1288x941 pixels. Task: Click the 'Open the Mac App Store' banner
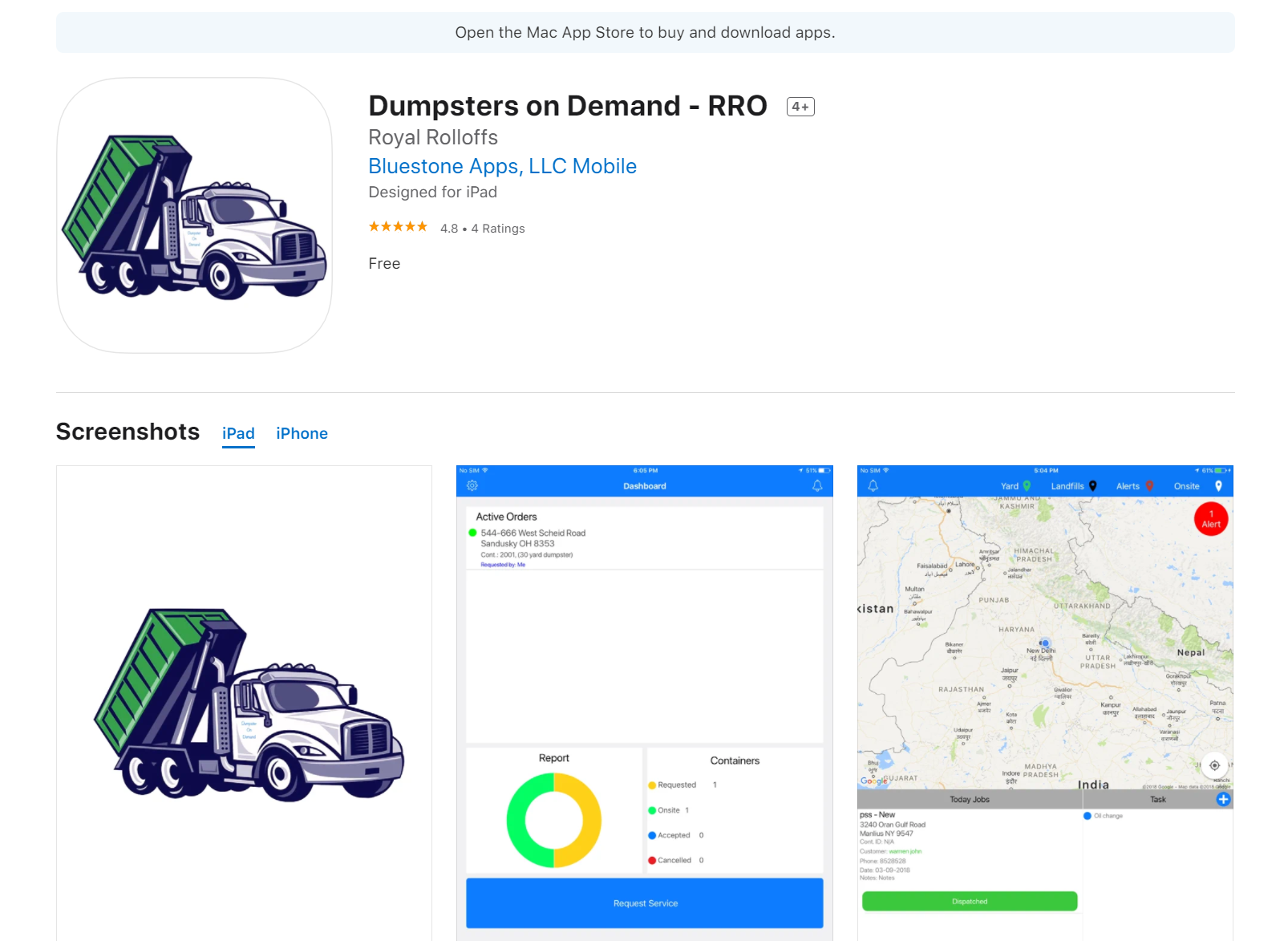[645, 33]
